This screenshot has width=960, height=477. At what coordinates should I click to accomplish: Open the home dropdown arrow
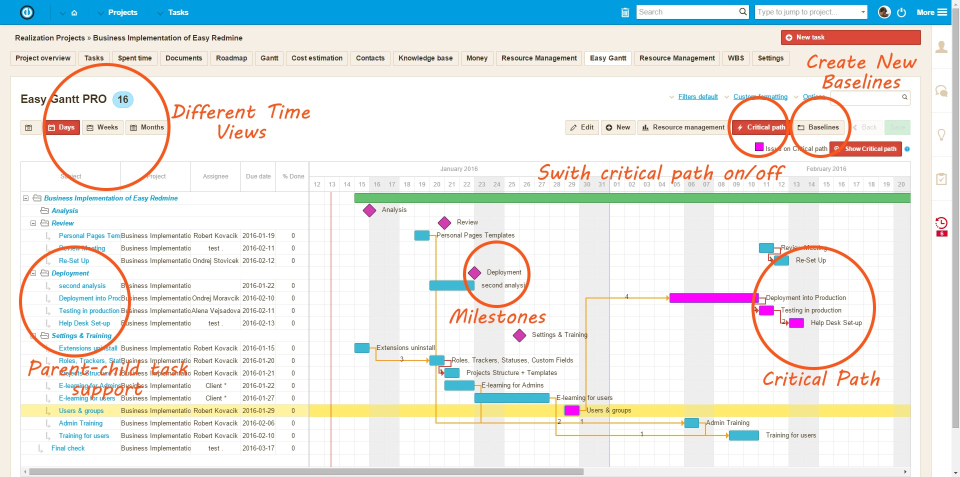point(62,13)
